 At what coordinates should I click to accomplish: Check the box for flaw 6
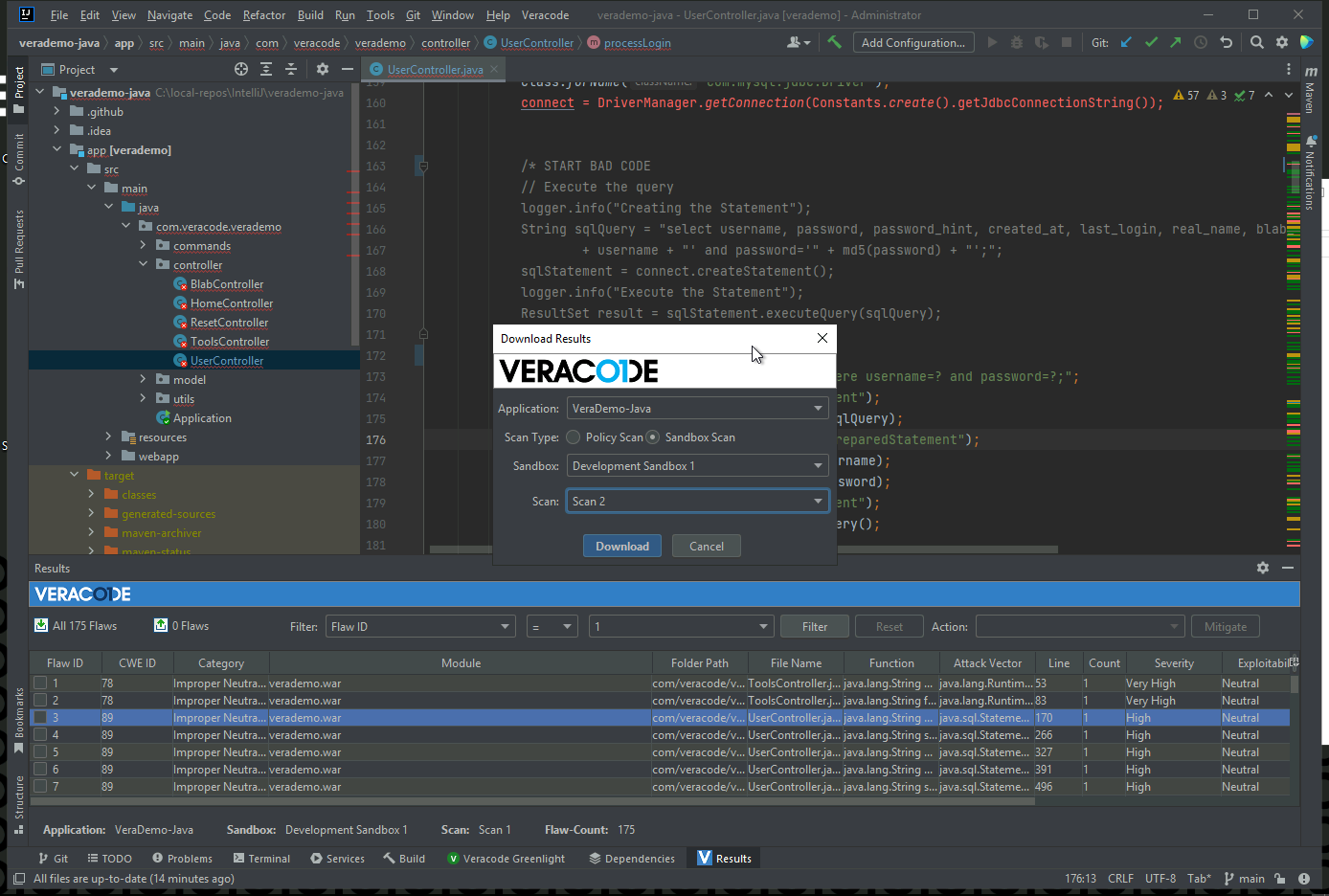pos(40,769)
